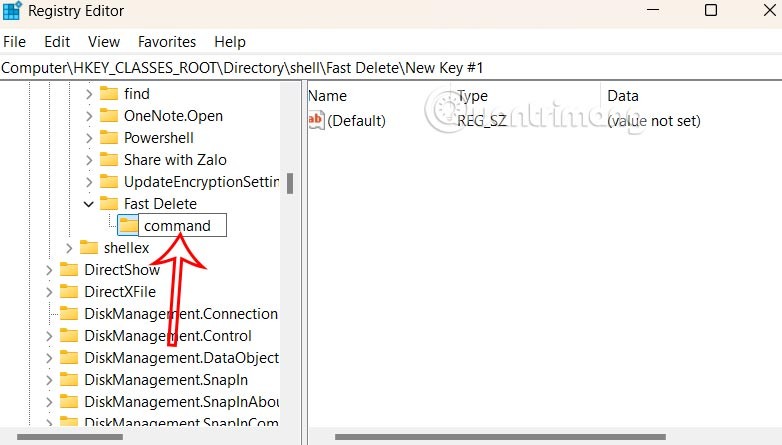The image size is (782, 445).
Task: Expand the shellex key
Action: [x=68, y=247]
